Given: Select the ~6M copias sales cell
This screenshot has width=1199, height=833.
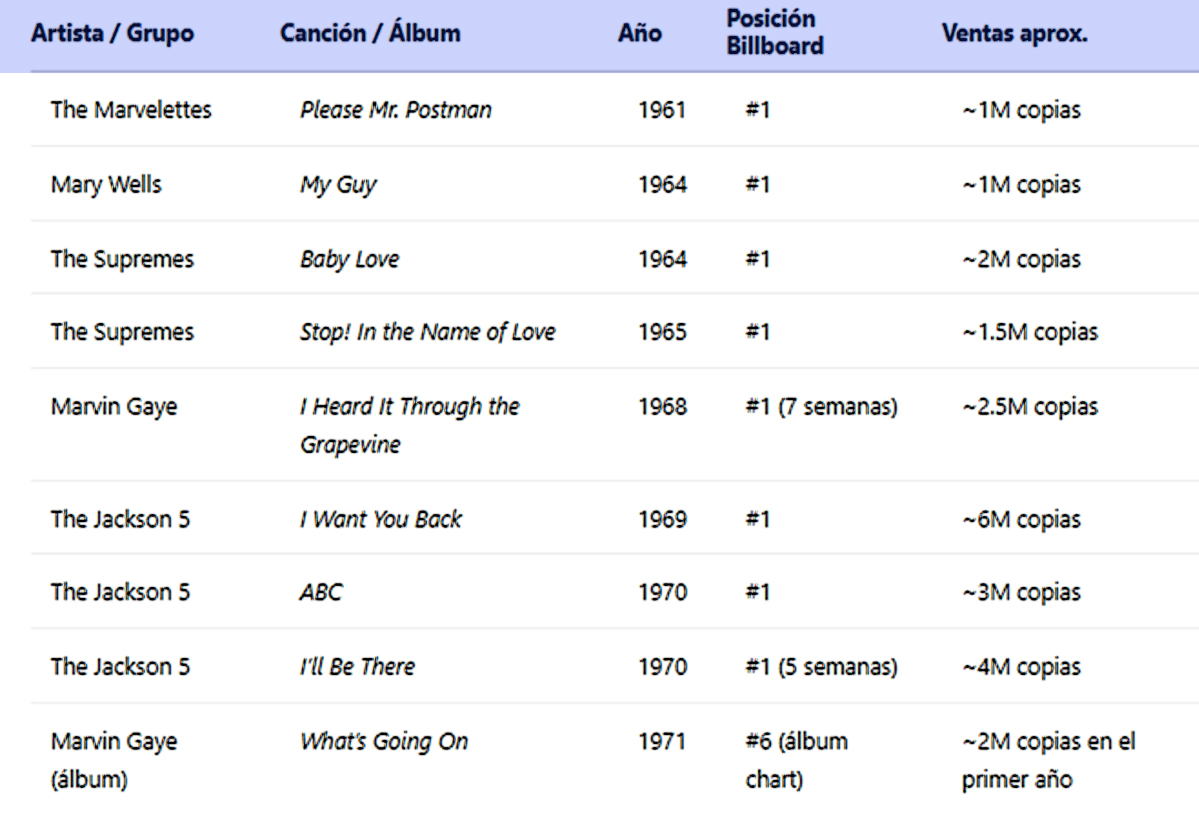Looking at the screenshot, I should click(1021, 519).
